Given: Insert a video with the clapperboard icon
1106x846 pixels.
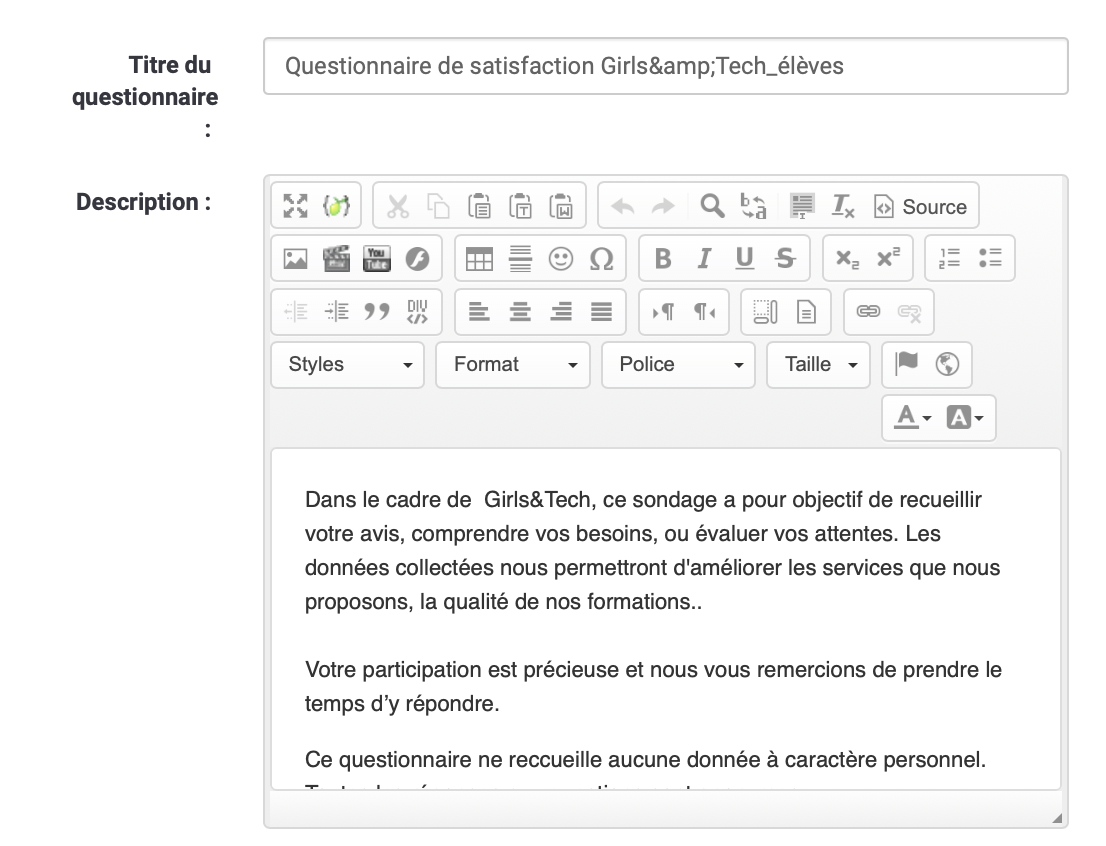Looking at the screenshot, I should pos(336,259).
